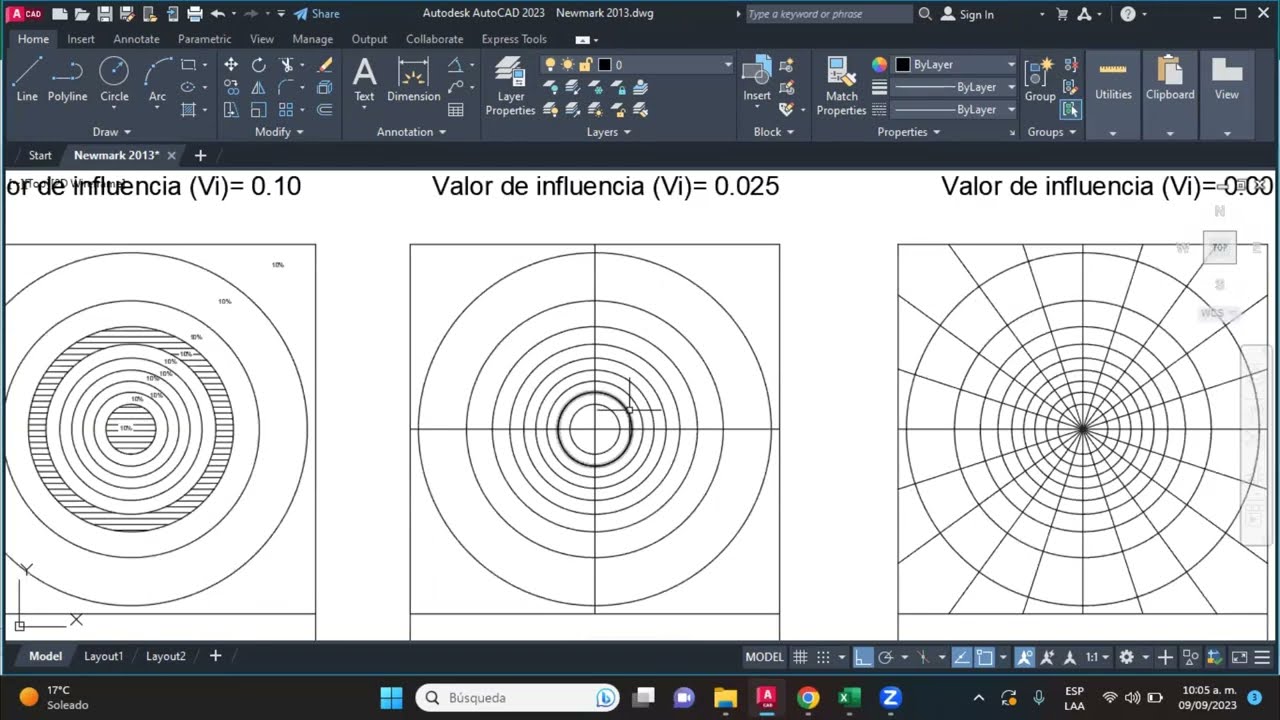Close the Newmark 2013 drawing tab
This screenshot has width=1280, height=720.
[x=171, y=155]
